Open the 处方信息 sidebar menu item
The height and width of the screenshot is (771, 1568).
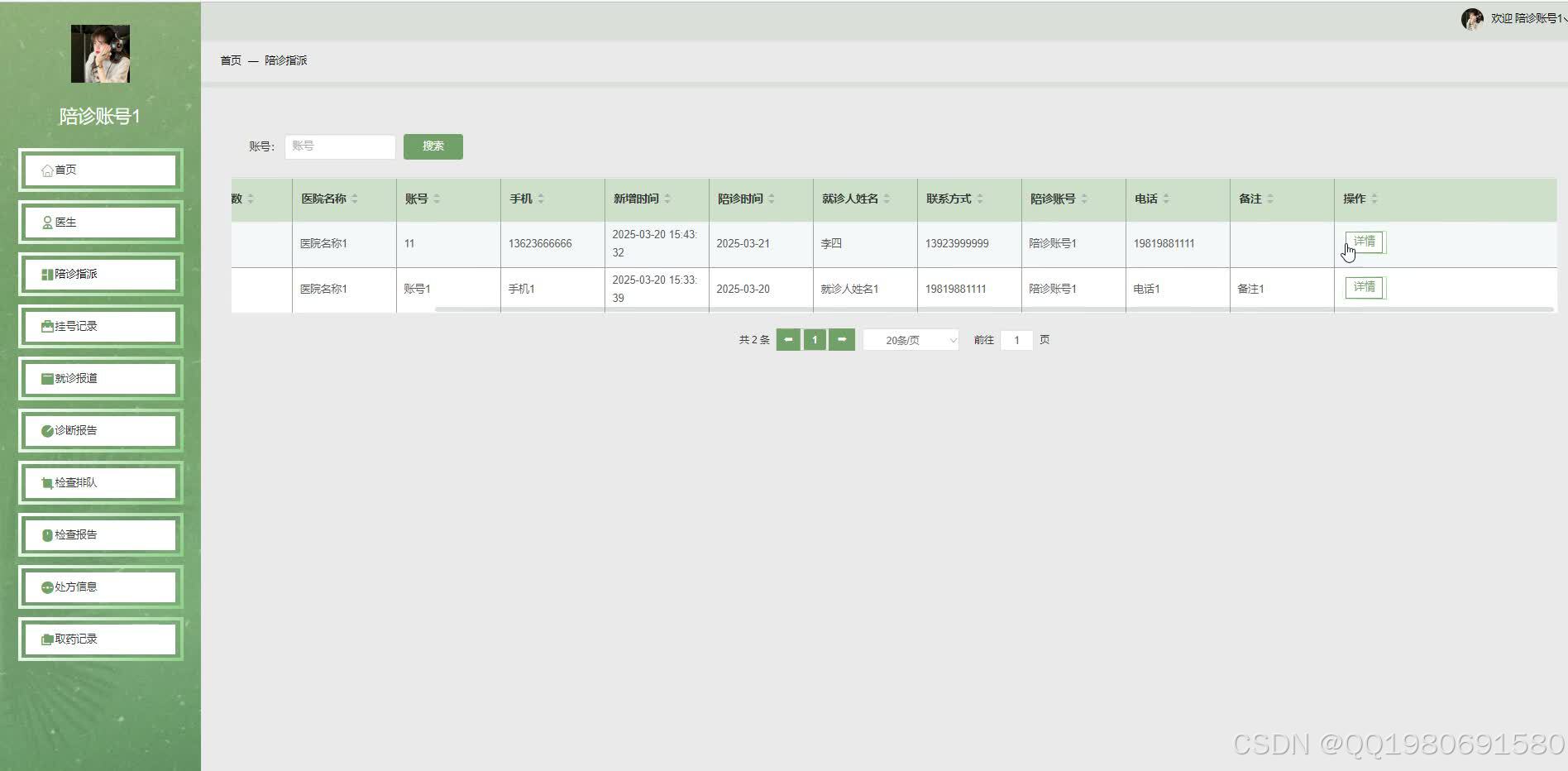[100, 587]
